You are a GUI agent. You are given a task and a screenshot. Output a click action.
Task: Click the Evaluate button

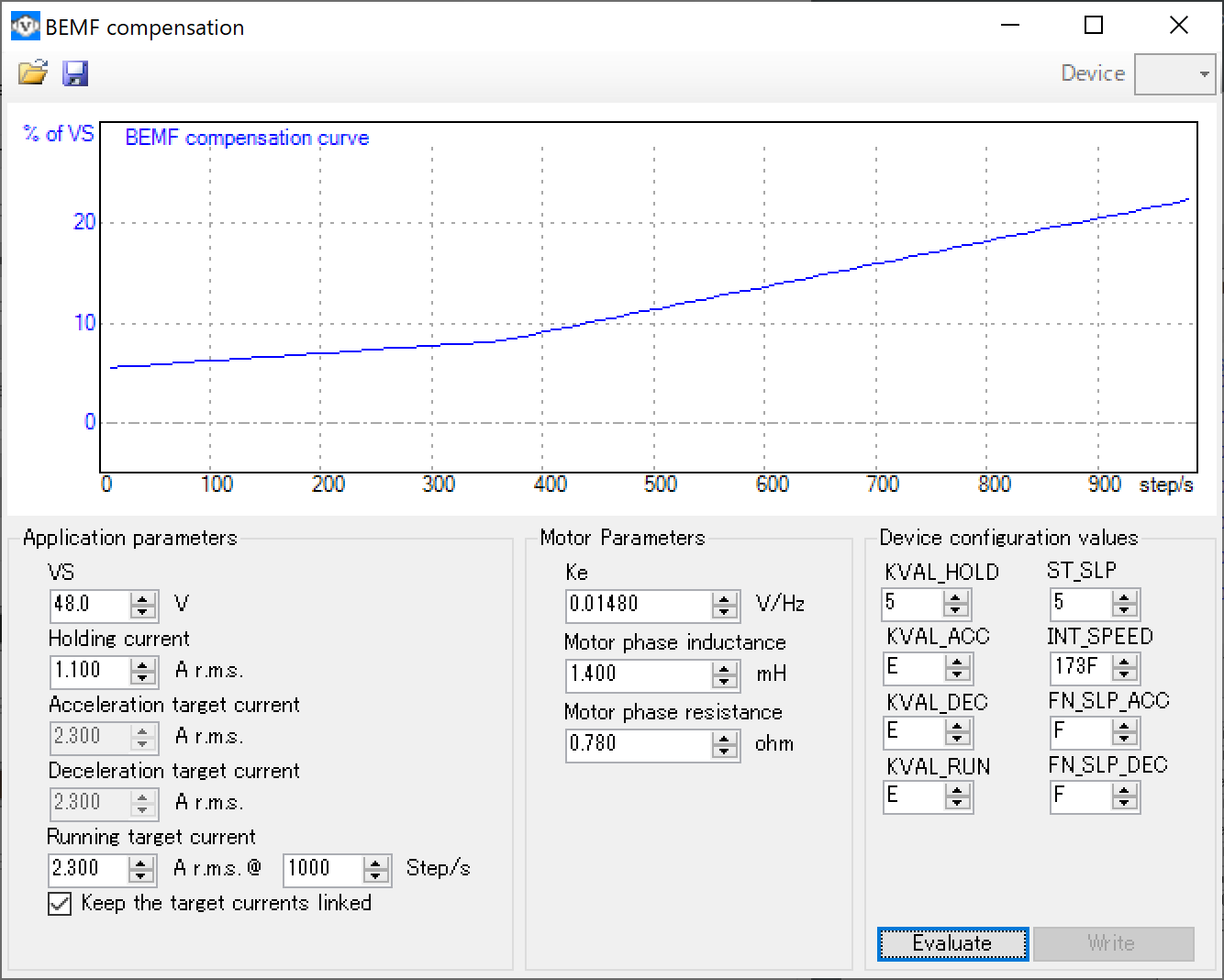pyautogui.click(x=952, y=943)
